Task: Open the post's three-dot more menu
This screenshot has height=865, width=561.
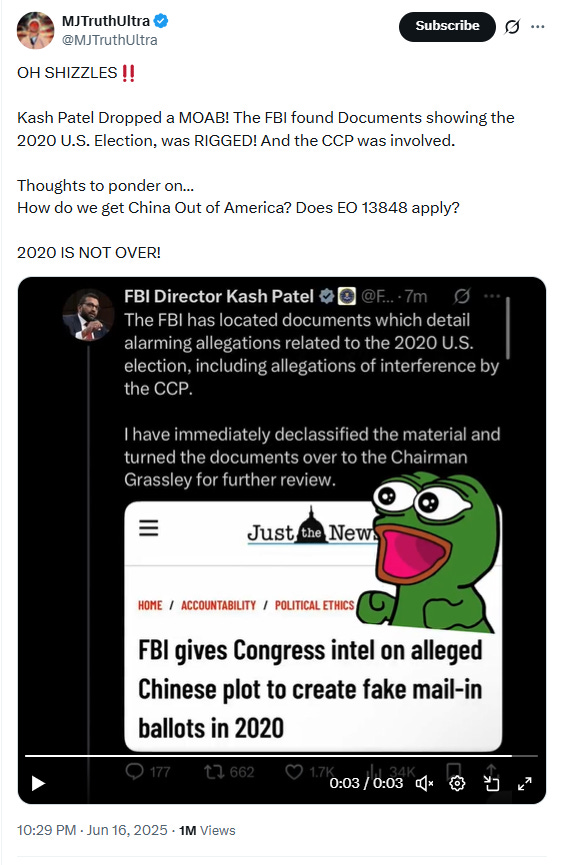Action: 538,26
